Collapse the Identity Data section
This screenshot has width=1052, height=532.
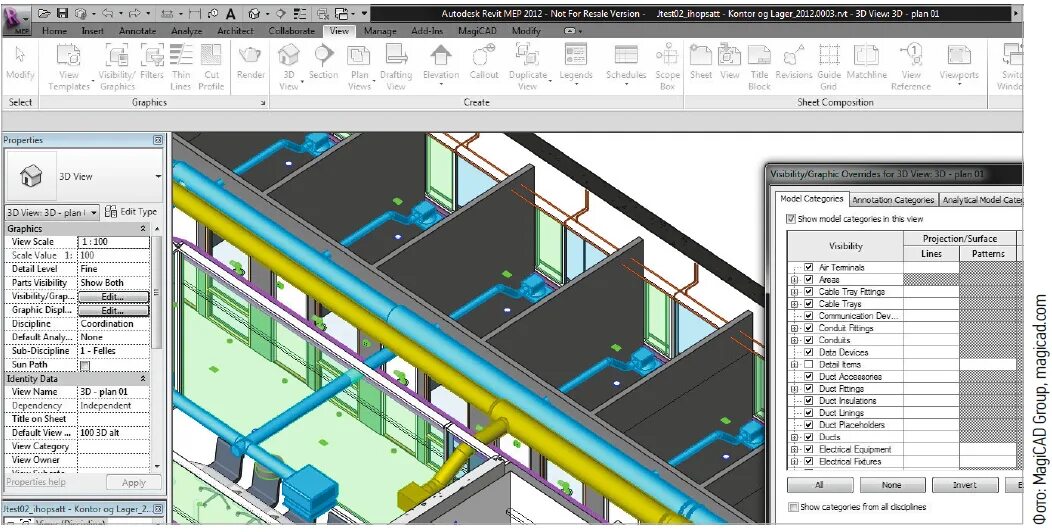click(143, 378)
